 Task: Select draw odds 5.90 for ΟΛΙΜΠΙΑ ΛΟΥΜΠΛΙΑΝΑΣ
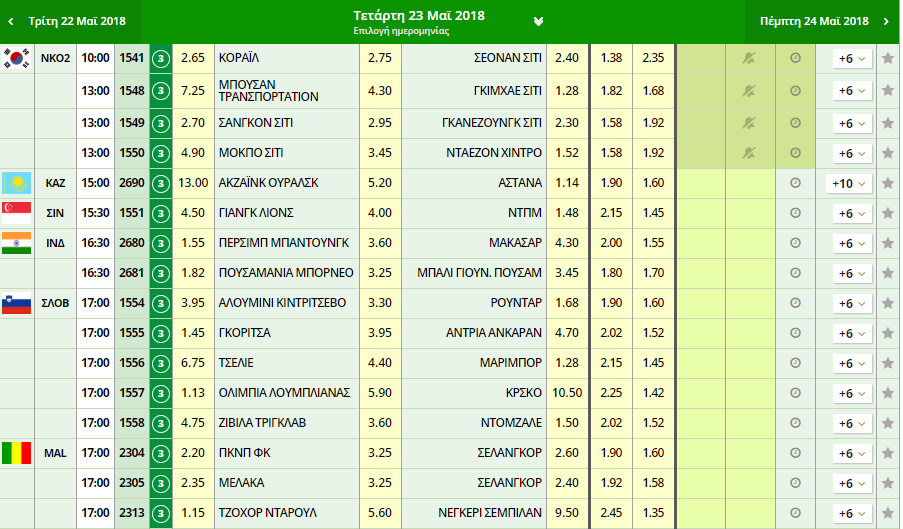[380, 393]
